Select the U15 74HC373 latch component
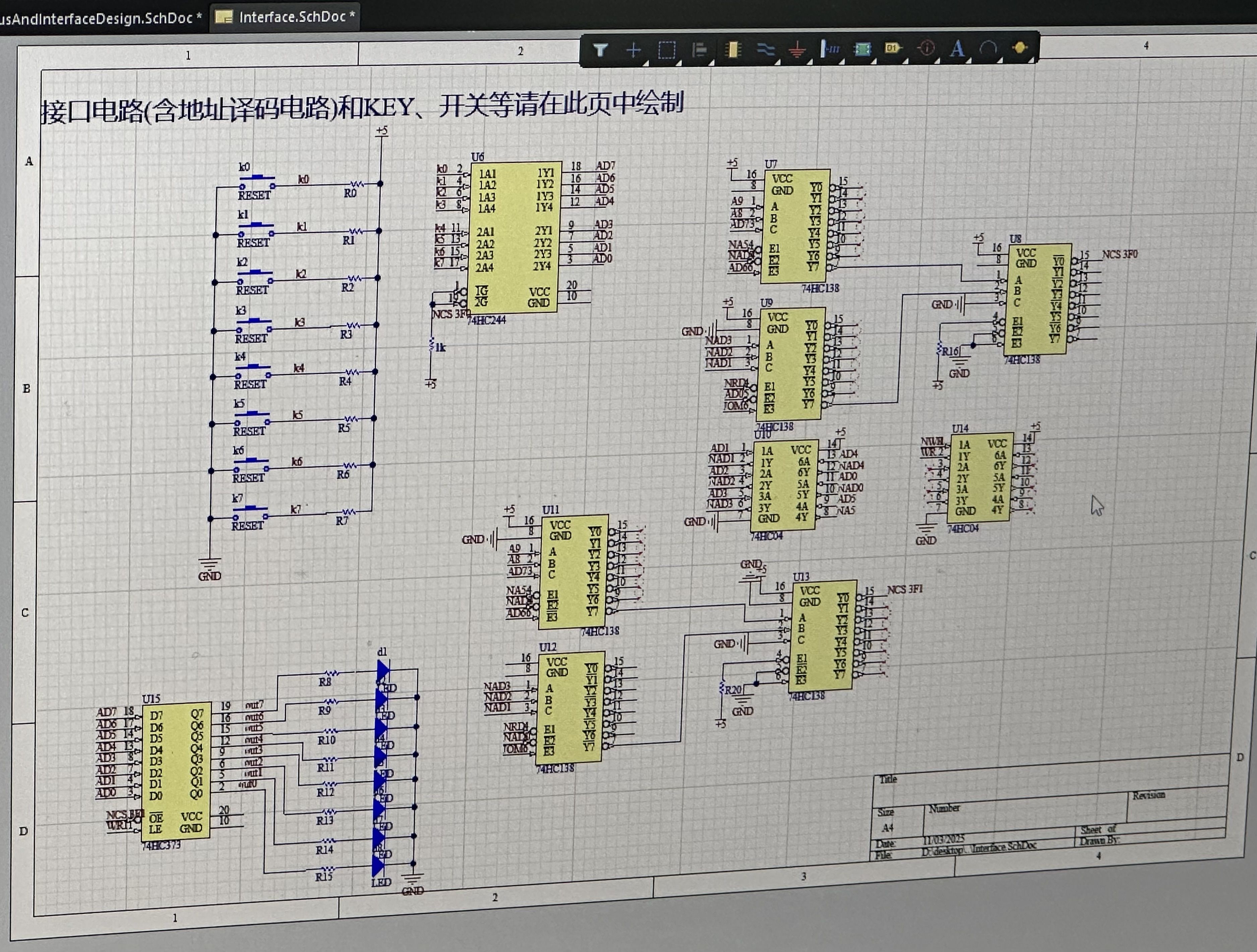The width and height of the screenshot is (1257, 952). pyautogui.click(x=176, y=772)
